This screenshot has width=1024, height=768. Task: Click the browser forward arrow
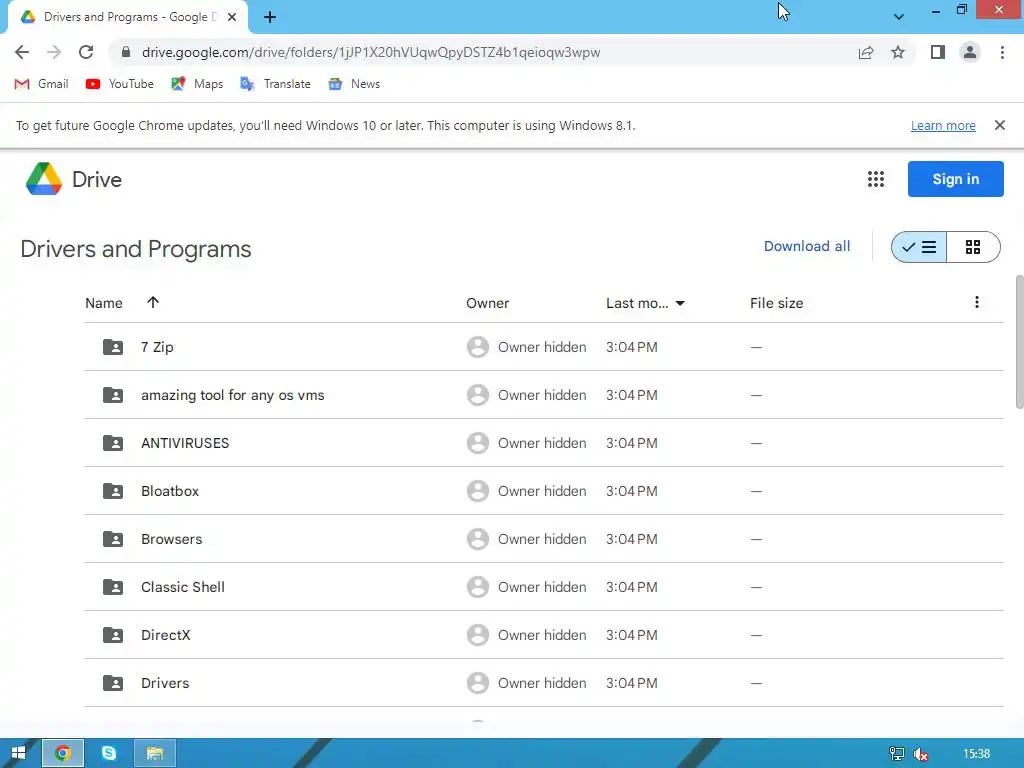54,52
